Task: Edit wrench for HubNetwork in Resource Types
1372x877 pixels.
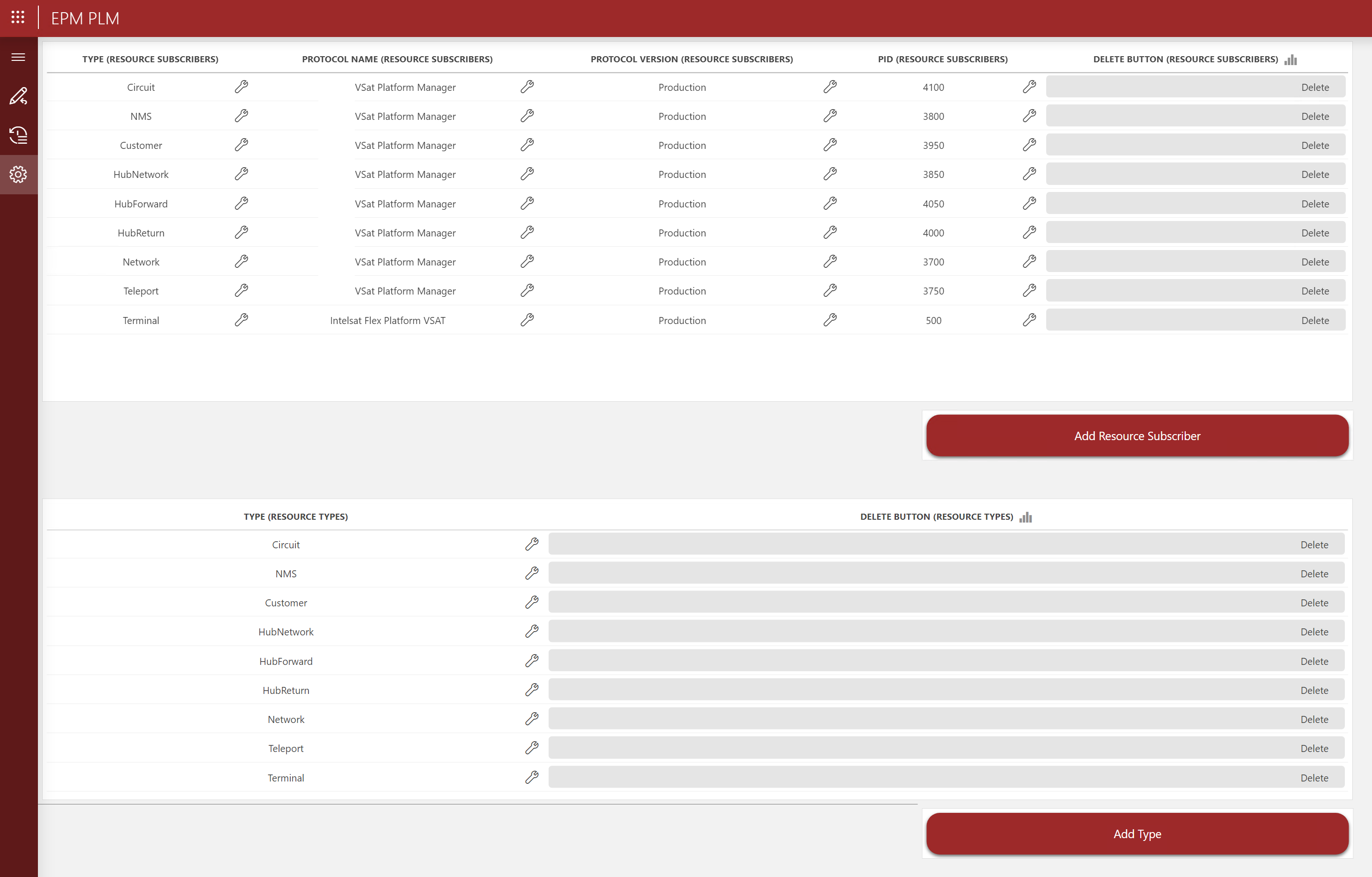Action: 532,631
